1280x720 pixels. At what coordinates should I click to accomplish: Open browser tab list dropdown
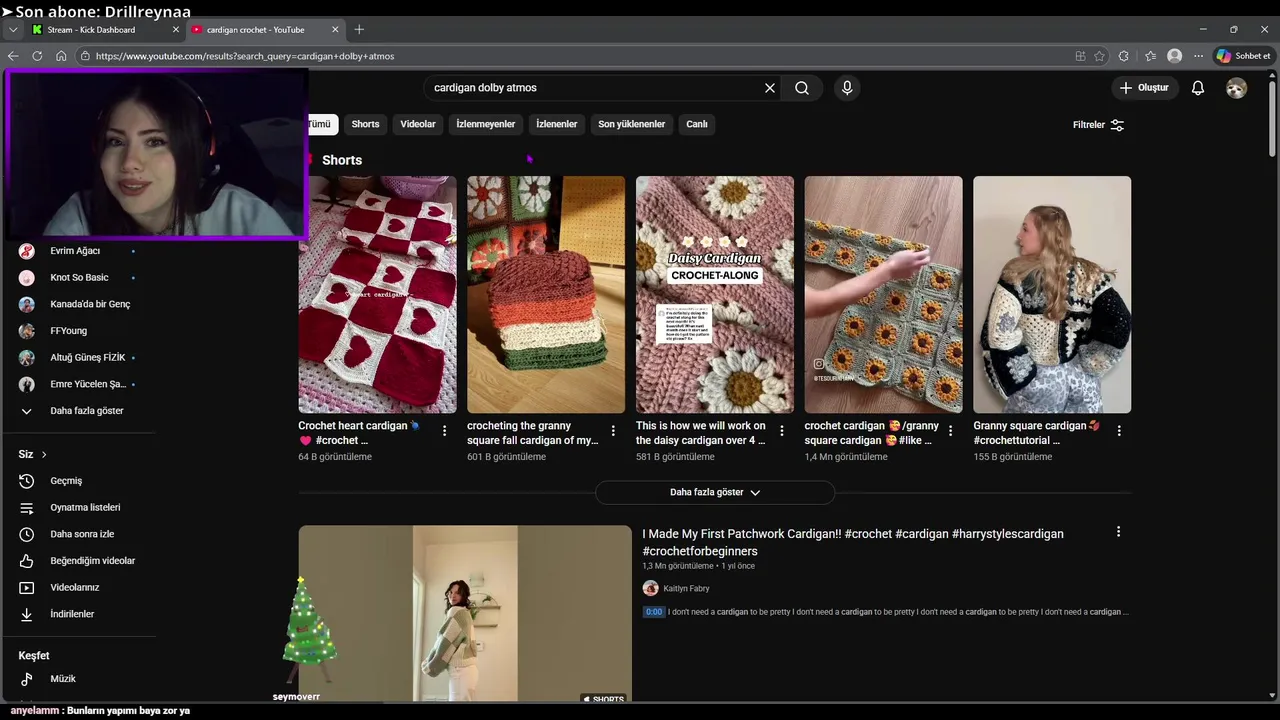(13, 30)
